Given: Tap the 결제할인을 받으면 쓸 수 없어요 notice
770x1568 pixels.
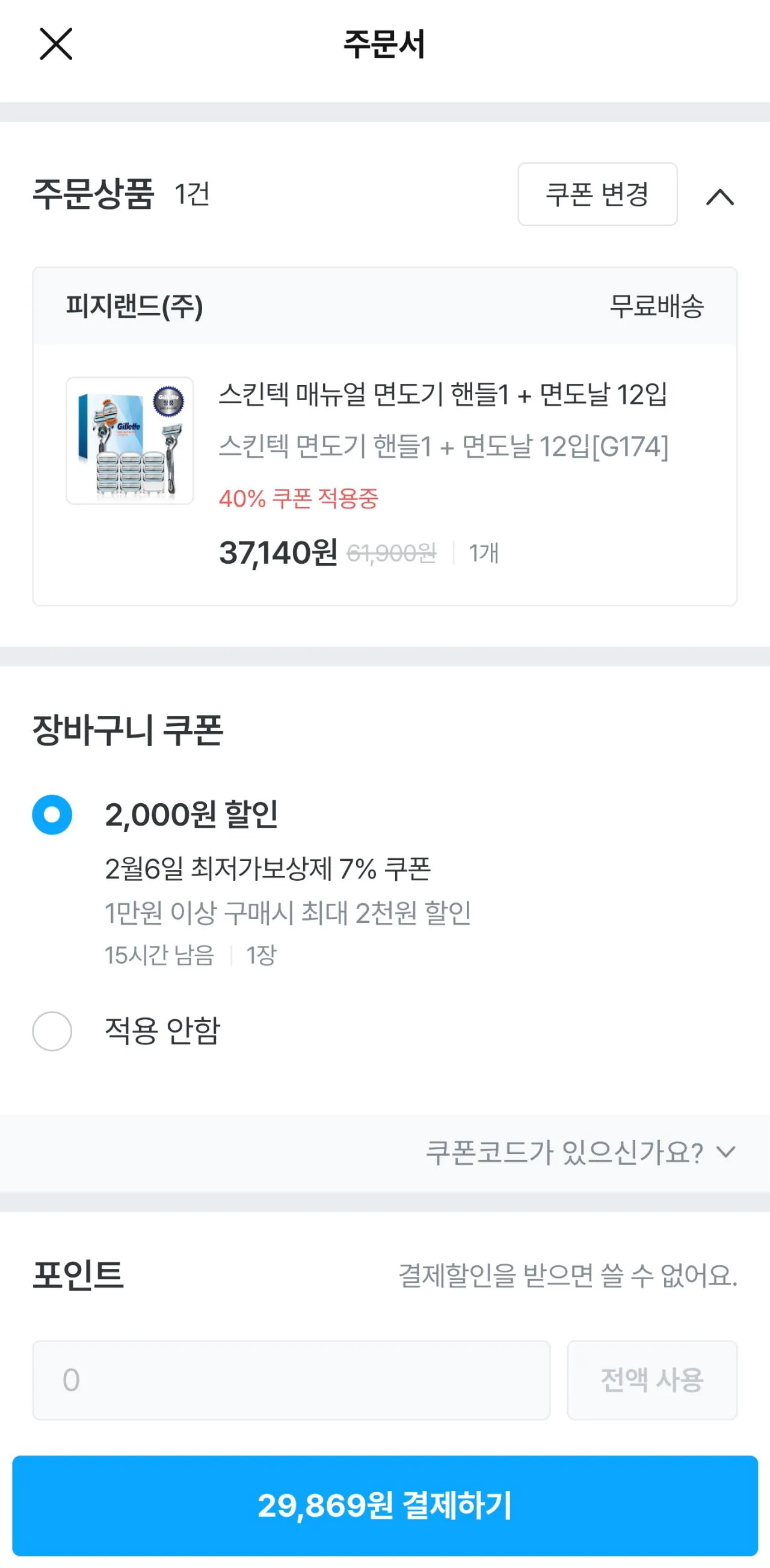Looking at the screenshot, I should [x=567, y=1274].
